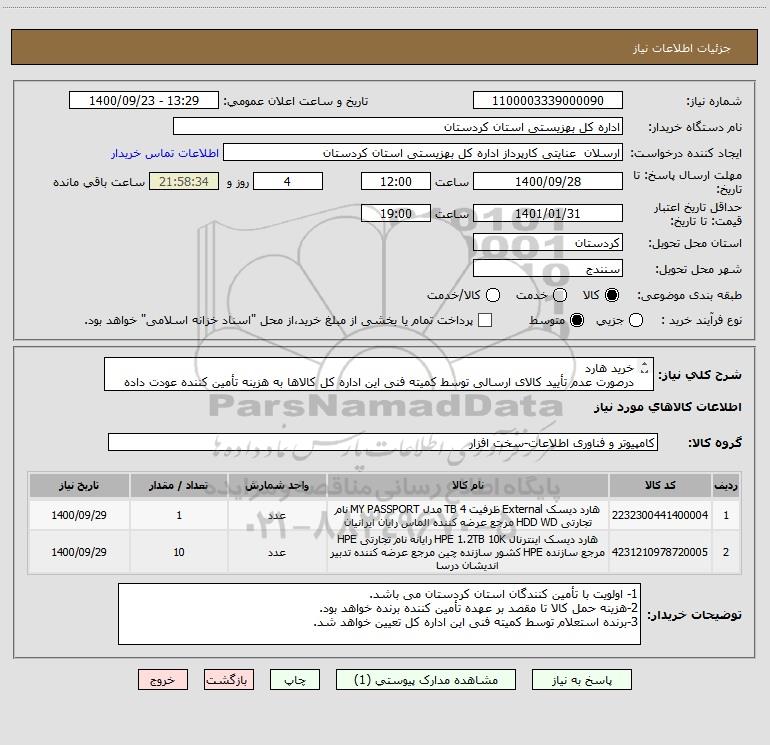Select the کالا/خدمت radio button

[x=493, y=295]
